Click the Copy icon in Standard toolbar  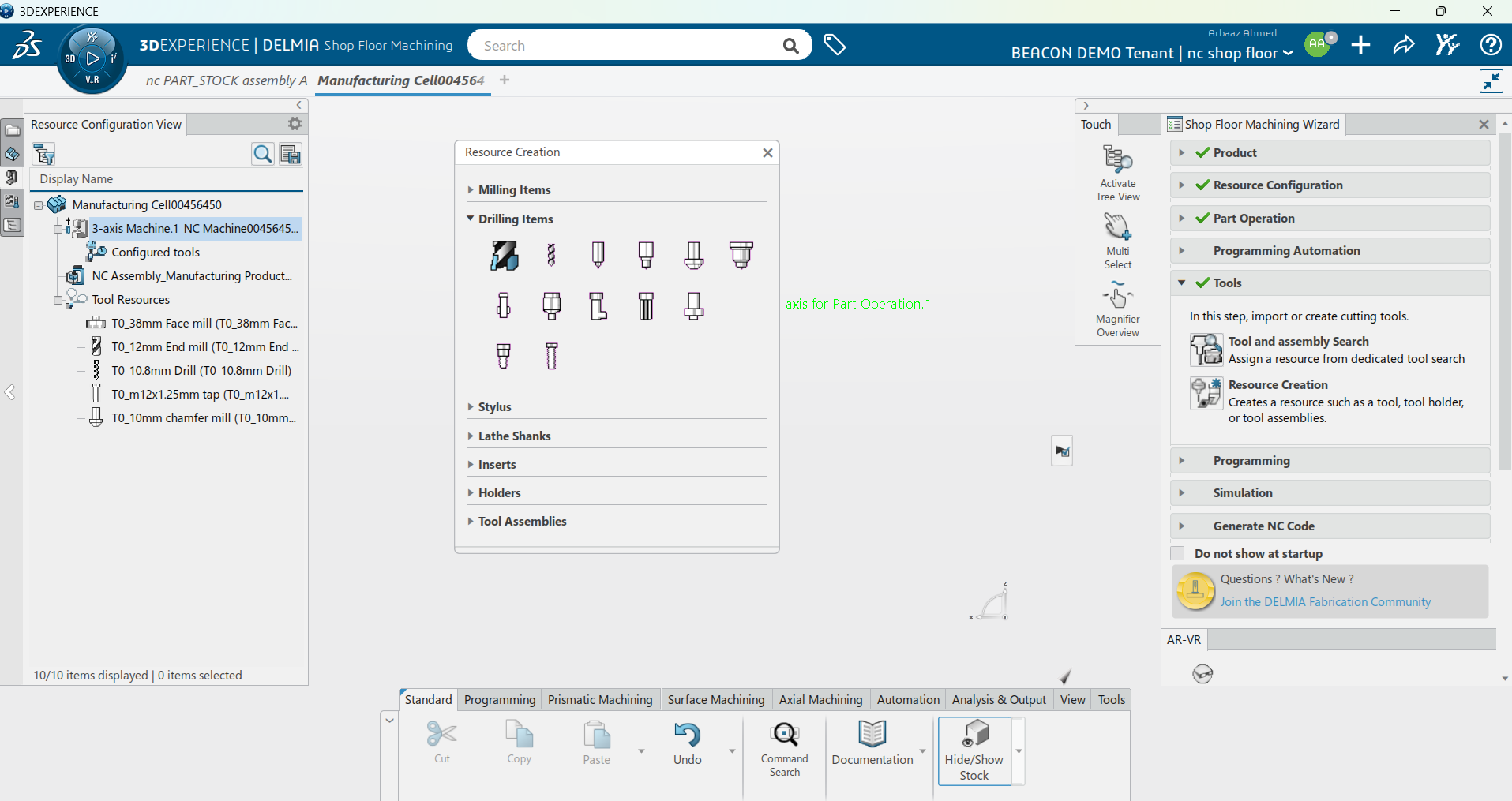[519, 734]
